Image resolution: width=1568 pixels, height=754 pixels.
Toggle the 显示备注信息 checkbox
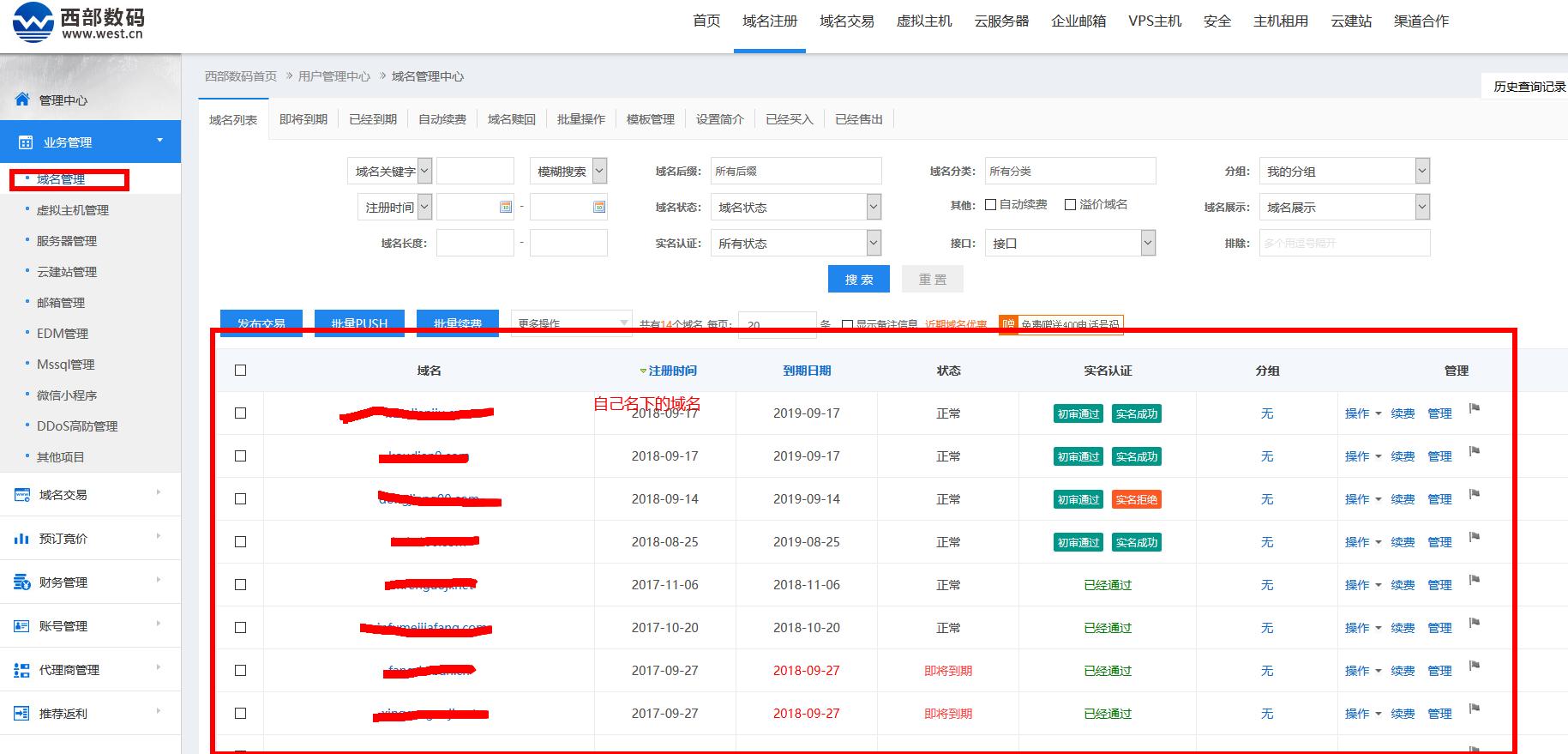coord(847,325)
